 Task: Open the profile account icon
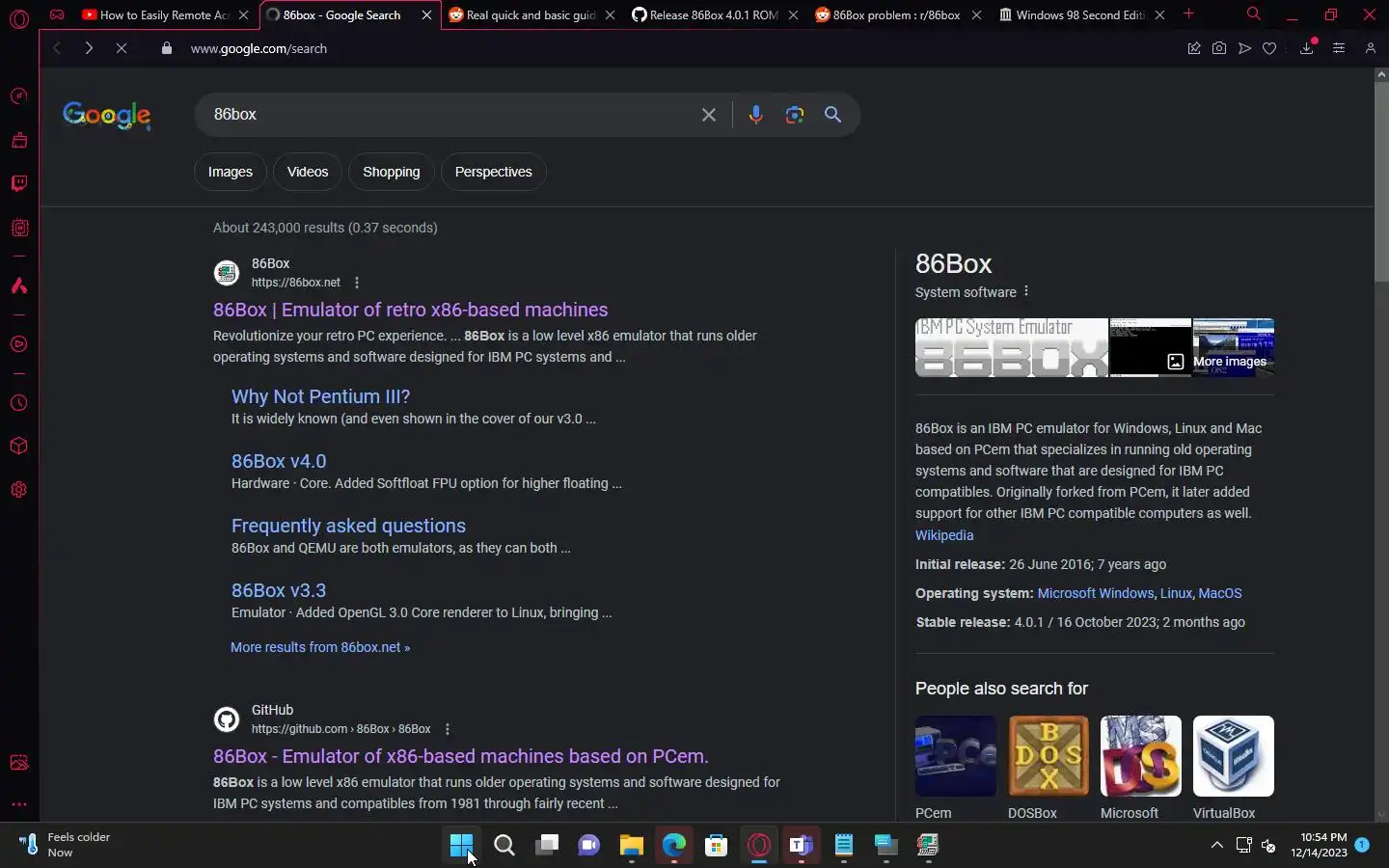tap(1370, 48)
